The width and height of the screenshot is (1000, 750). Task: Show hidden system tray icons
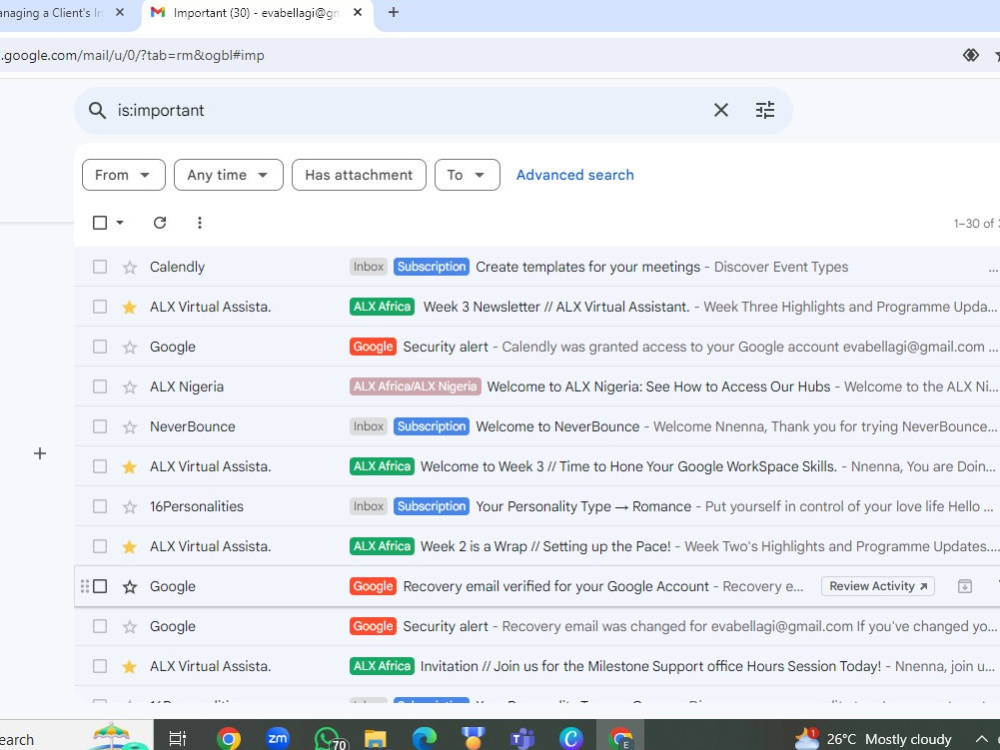[x=982, y=739]
